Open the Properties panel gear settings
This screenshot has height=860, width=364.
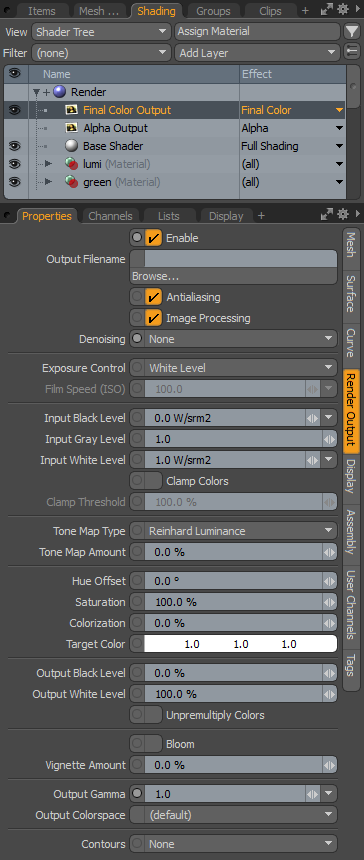343,214
